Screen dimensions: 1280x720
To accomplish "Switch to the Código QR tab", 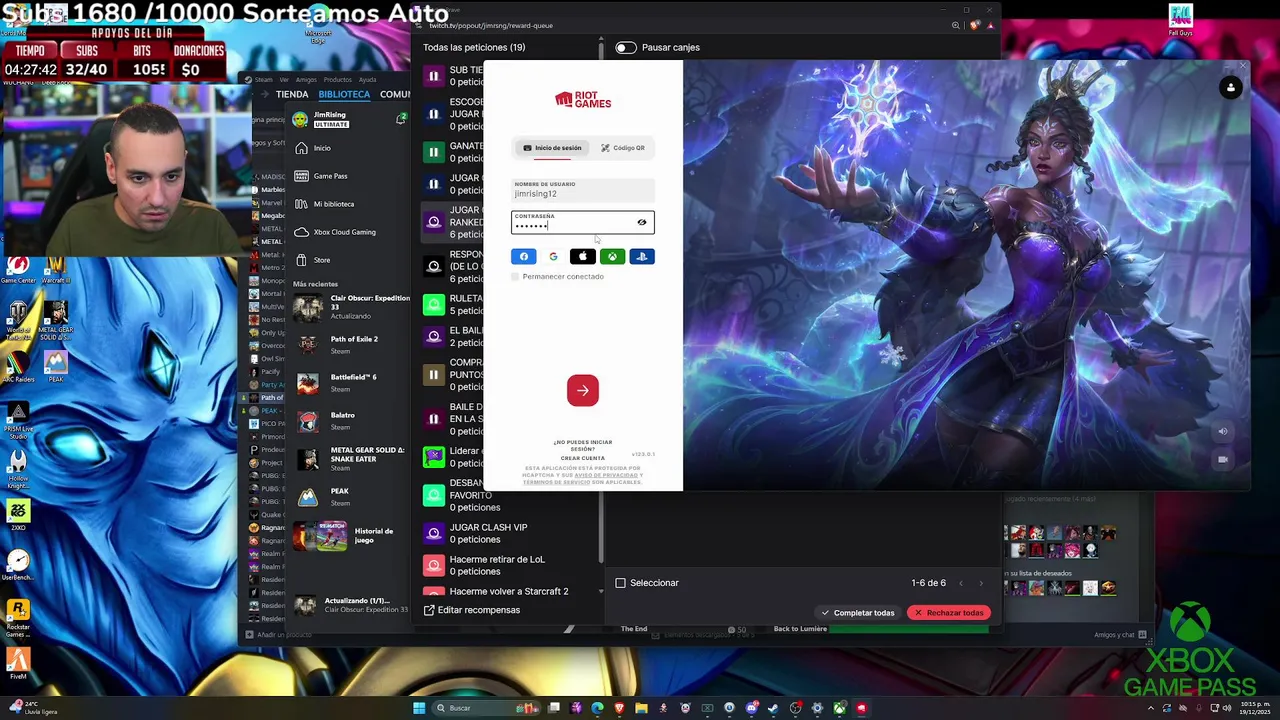I will 623,148.
